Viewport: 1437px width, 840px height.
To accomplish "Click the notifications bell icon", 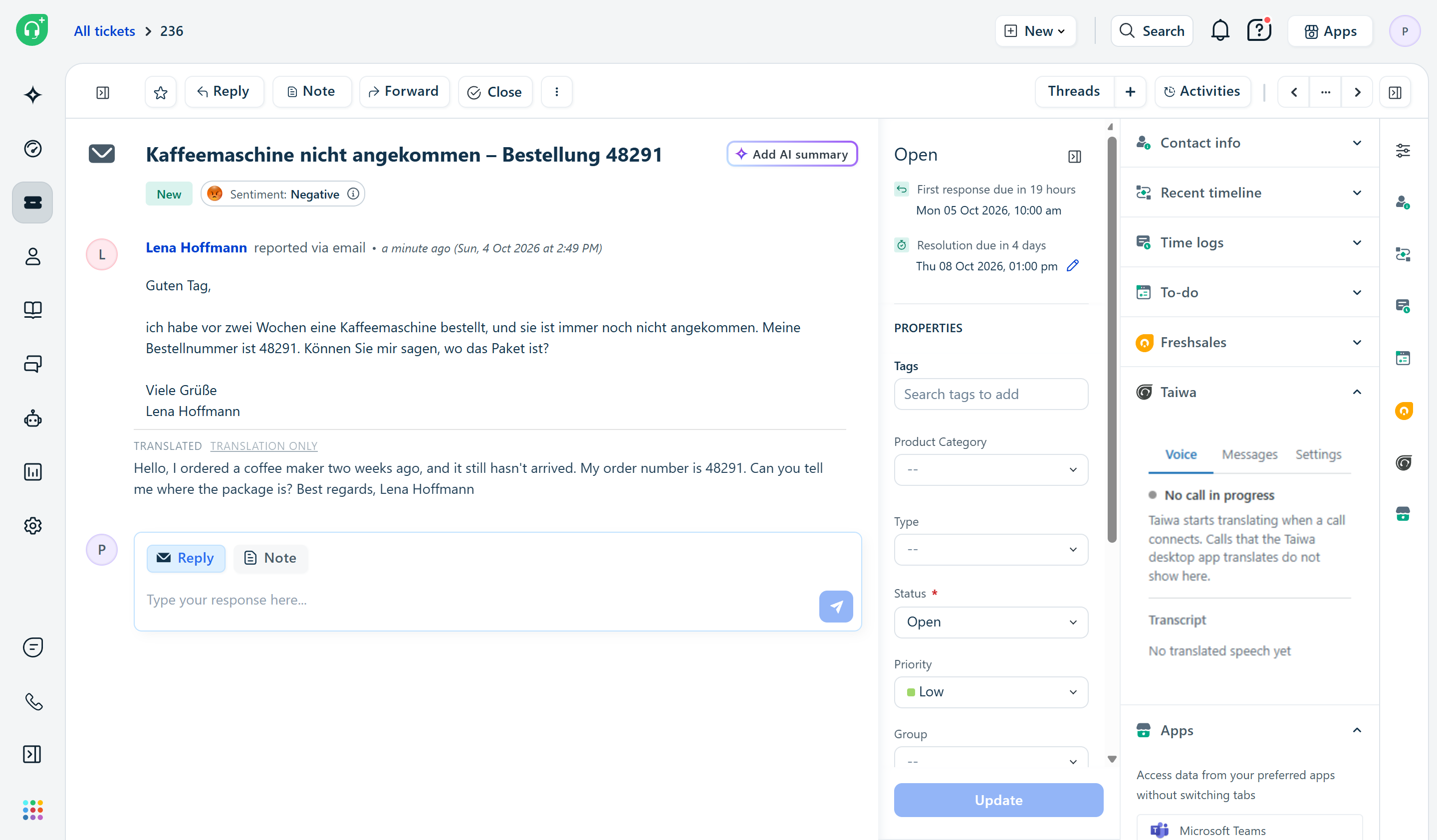I will point(1220,31).
